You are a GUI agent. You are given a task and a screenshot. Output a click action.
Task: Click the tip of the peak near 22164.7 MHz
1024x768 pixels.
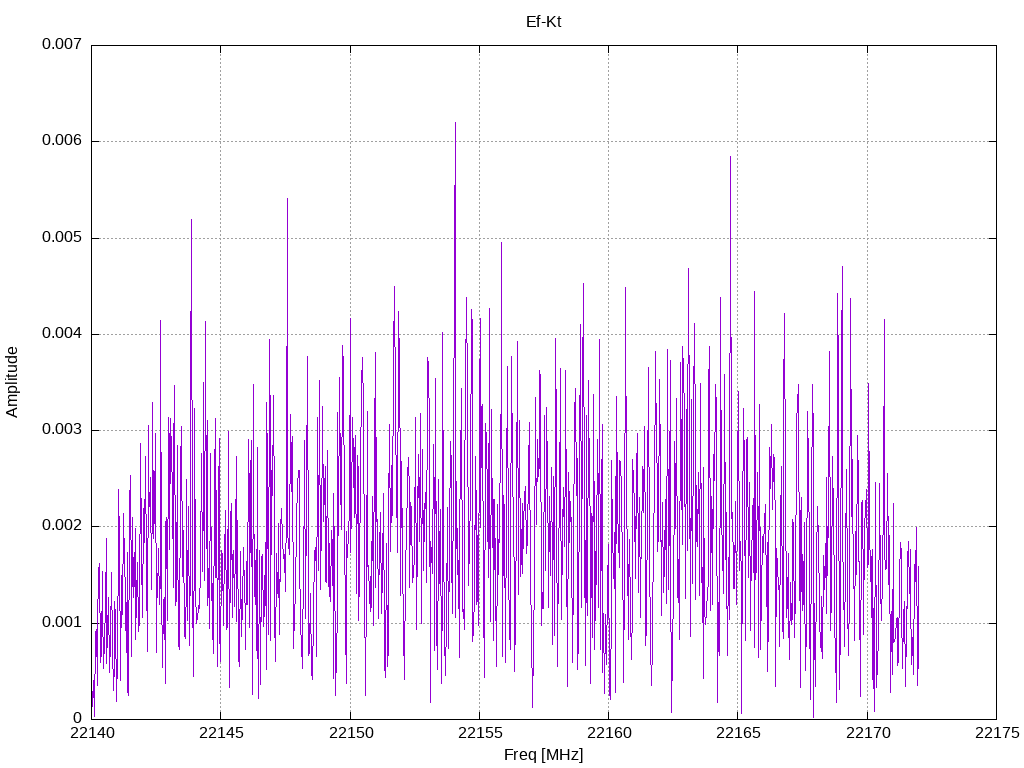click(730, 157)
